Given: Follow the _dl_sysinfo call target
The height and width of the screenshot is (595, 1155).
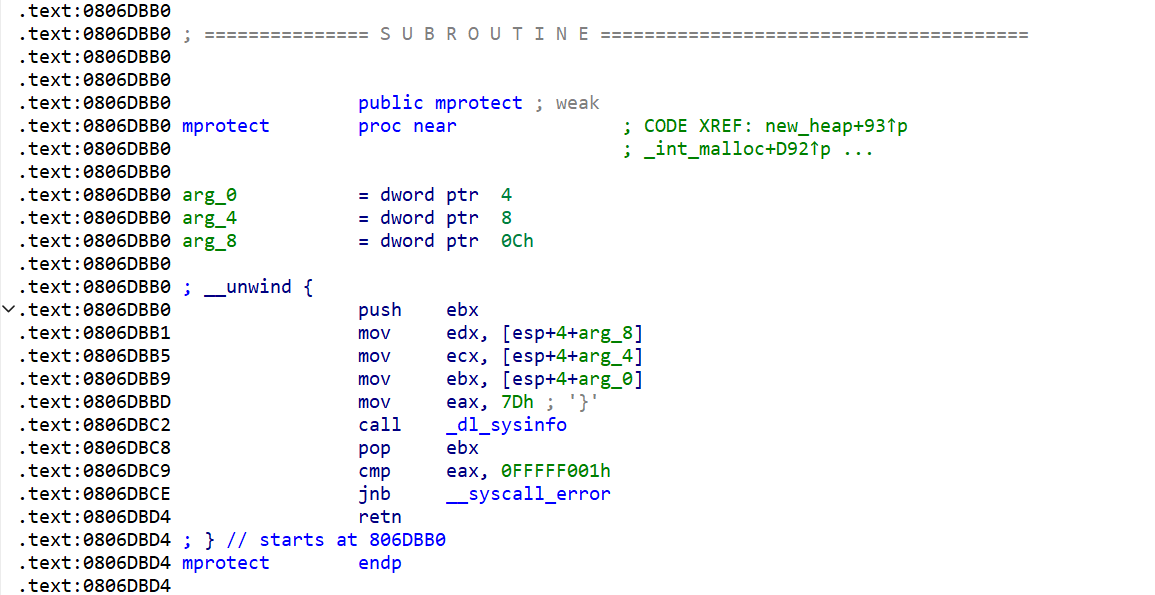Looking at the screenshot, I should tap(506, 424).
